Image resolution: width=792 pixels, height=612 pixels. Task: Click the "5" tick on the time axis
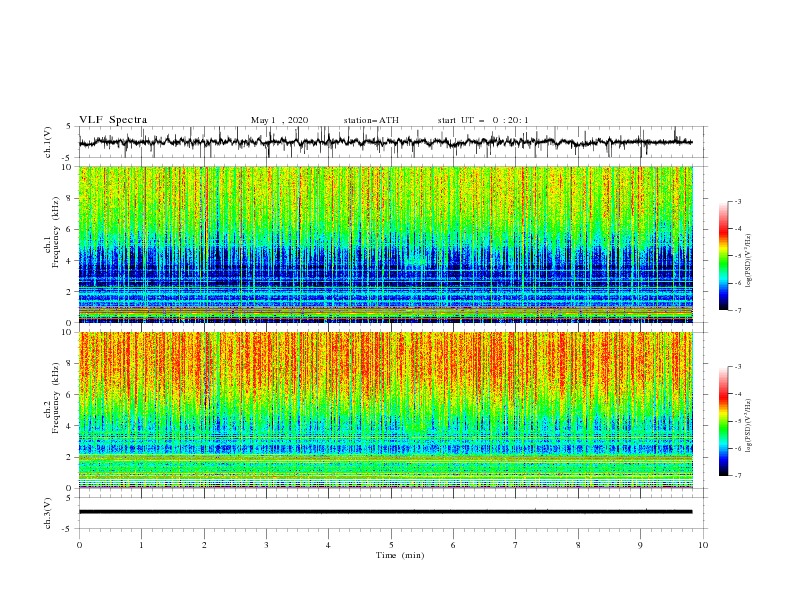[391, 545]
